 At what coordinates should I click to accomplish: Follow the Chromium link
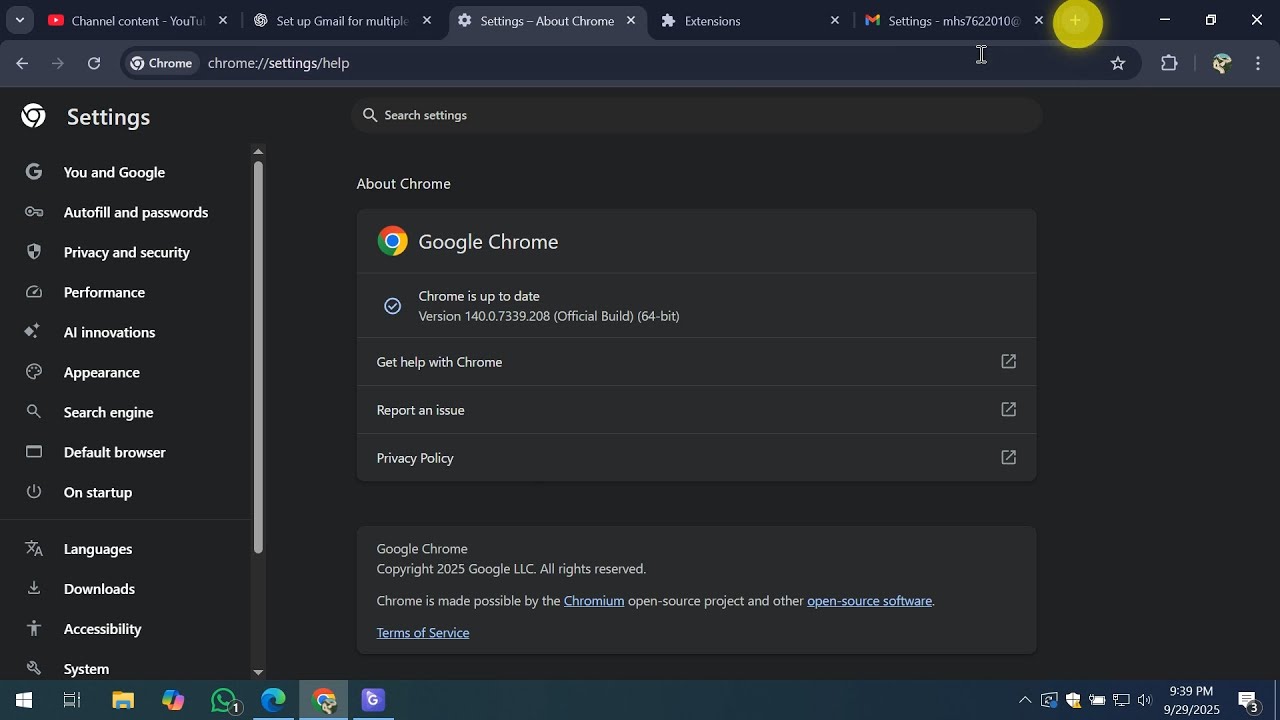(594, 601)
